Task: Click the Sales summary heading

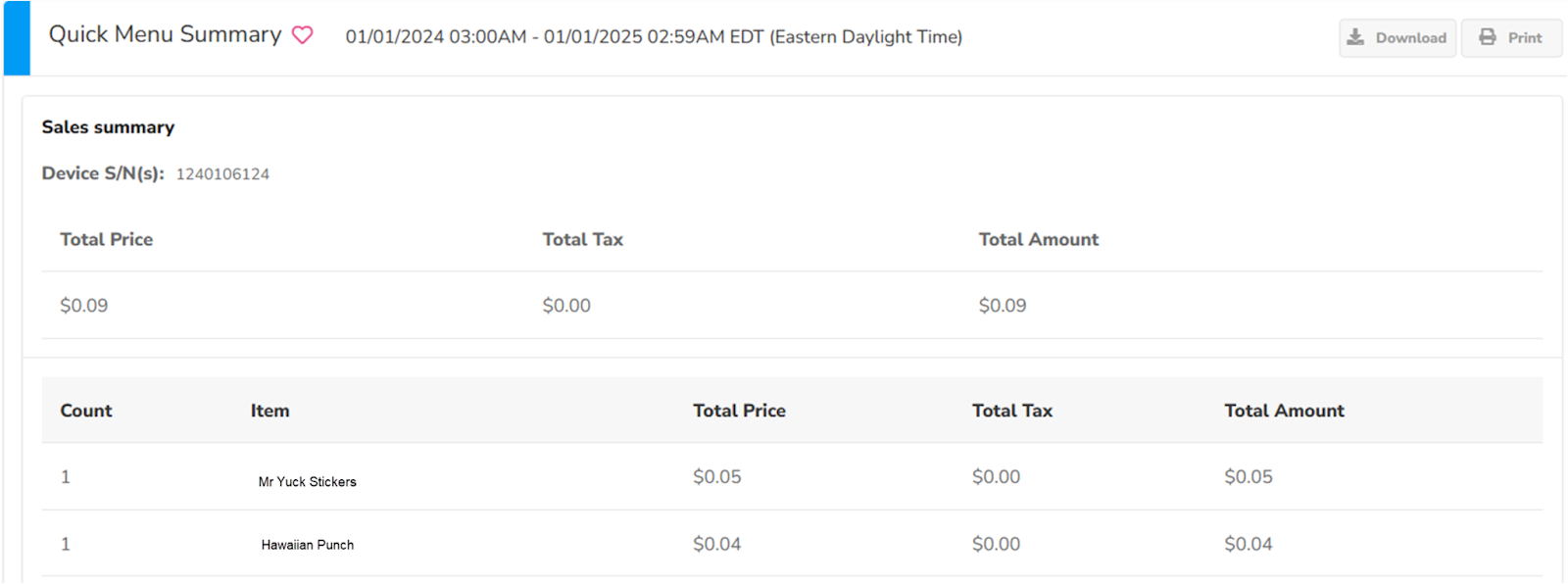Action: click(108, 127)
